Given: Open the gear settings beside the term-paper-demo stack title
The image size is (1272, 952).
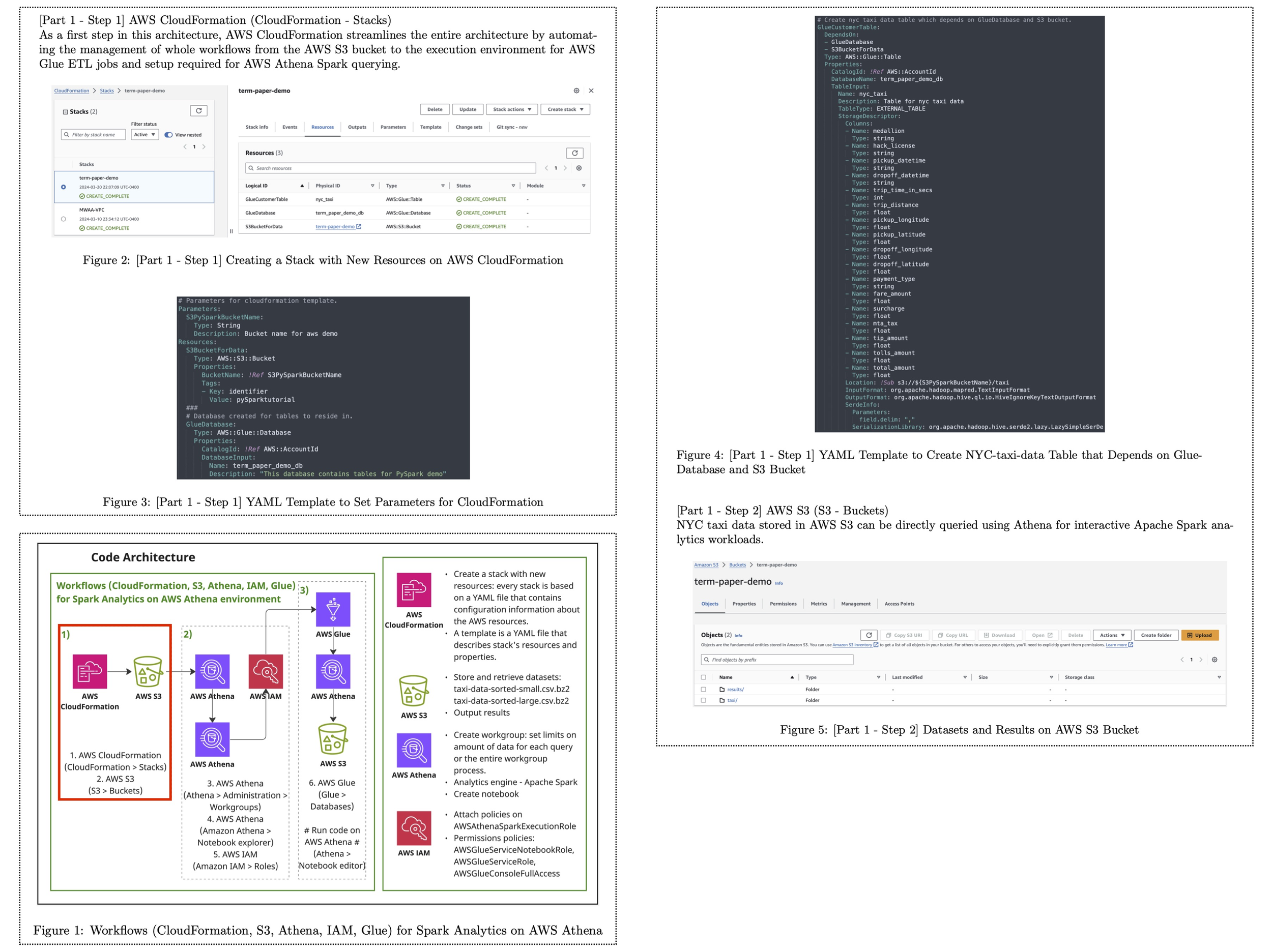Looking at the screenshot, I should [x=576, y=91].
